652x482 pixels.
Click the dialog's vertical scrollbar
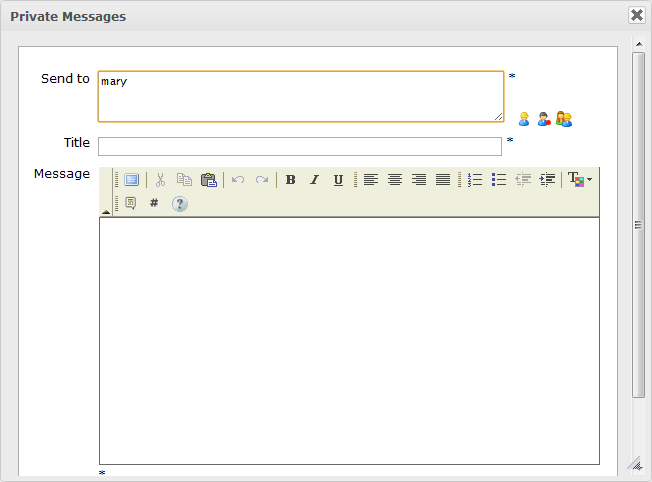(x=638, y=225)
